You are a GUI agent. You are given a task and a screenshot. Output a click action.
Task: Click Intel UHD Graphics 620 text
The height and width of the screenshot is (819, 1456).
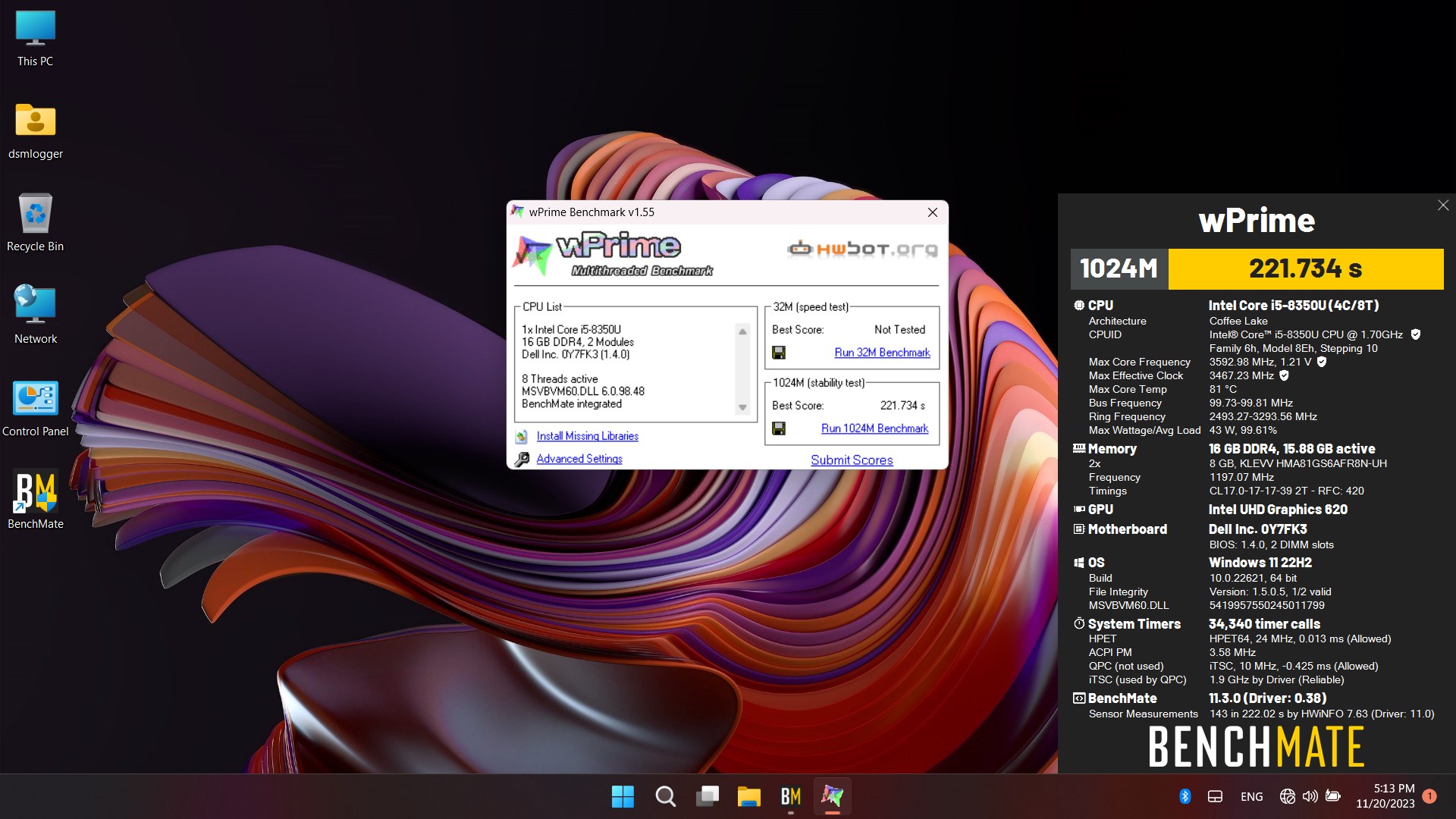coord(1278,510)
